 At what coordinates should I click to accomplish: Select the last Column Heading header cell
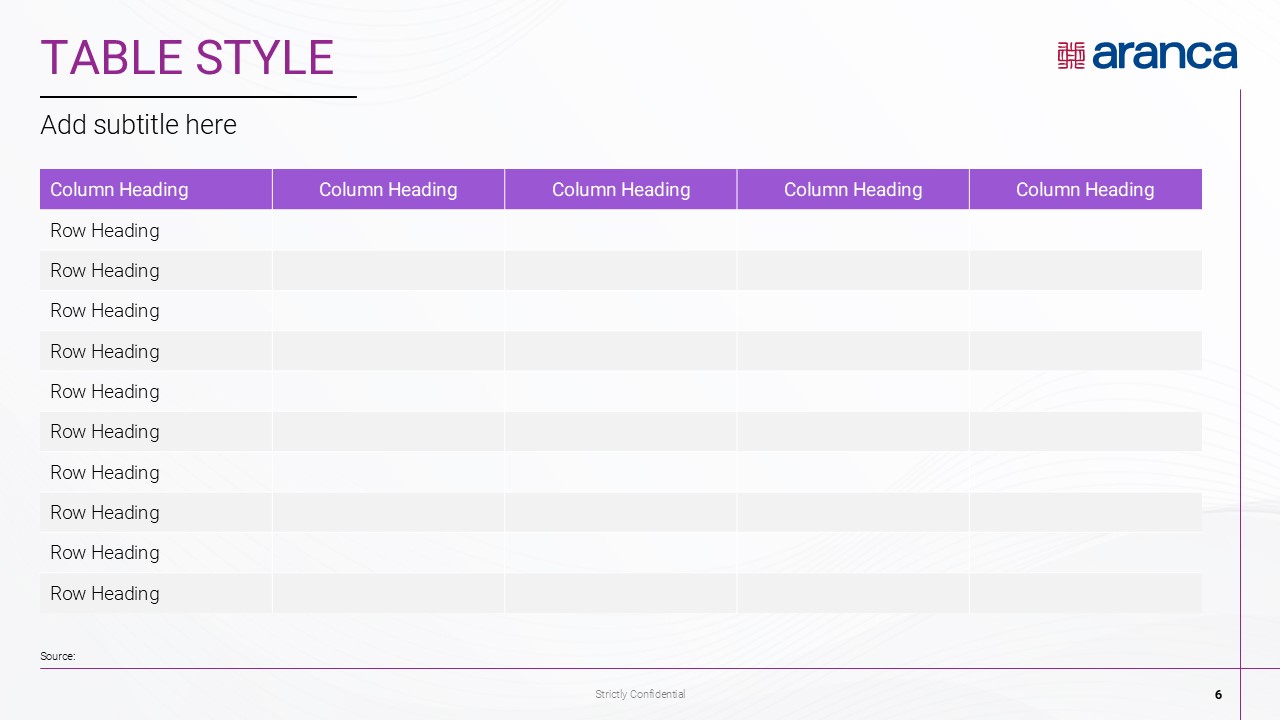point(1085,190)
